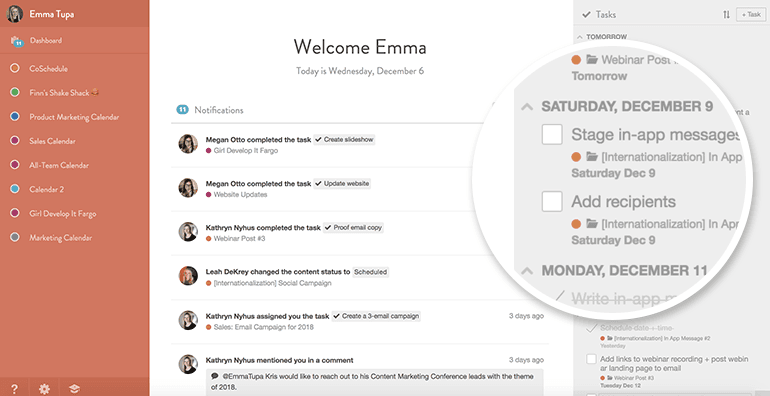Collapse the Saturday, December 9 section
The width and height of the screenshot is (770, 396).
(527, 107)
